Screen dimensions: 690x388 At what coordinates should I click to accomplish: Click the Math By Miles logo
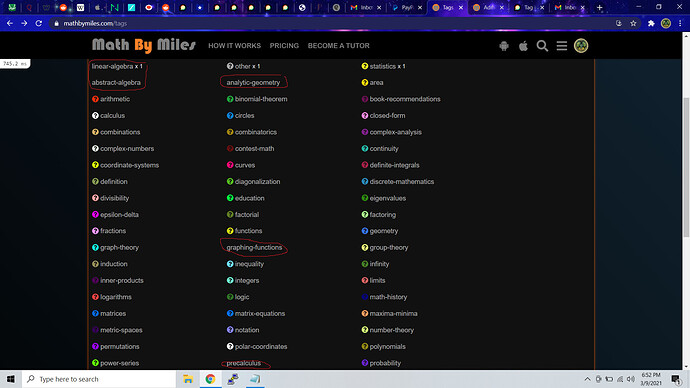[x=144, y=45]
